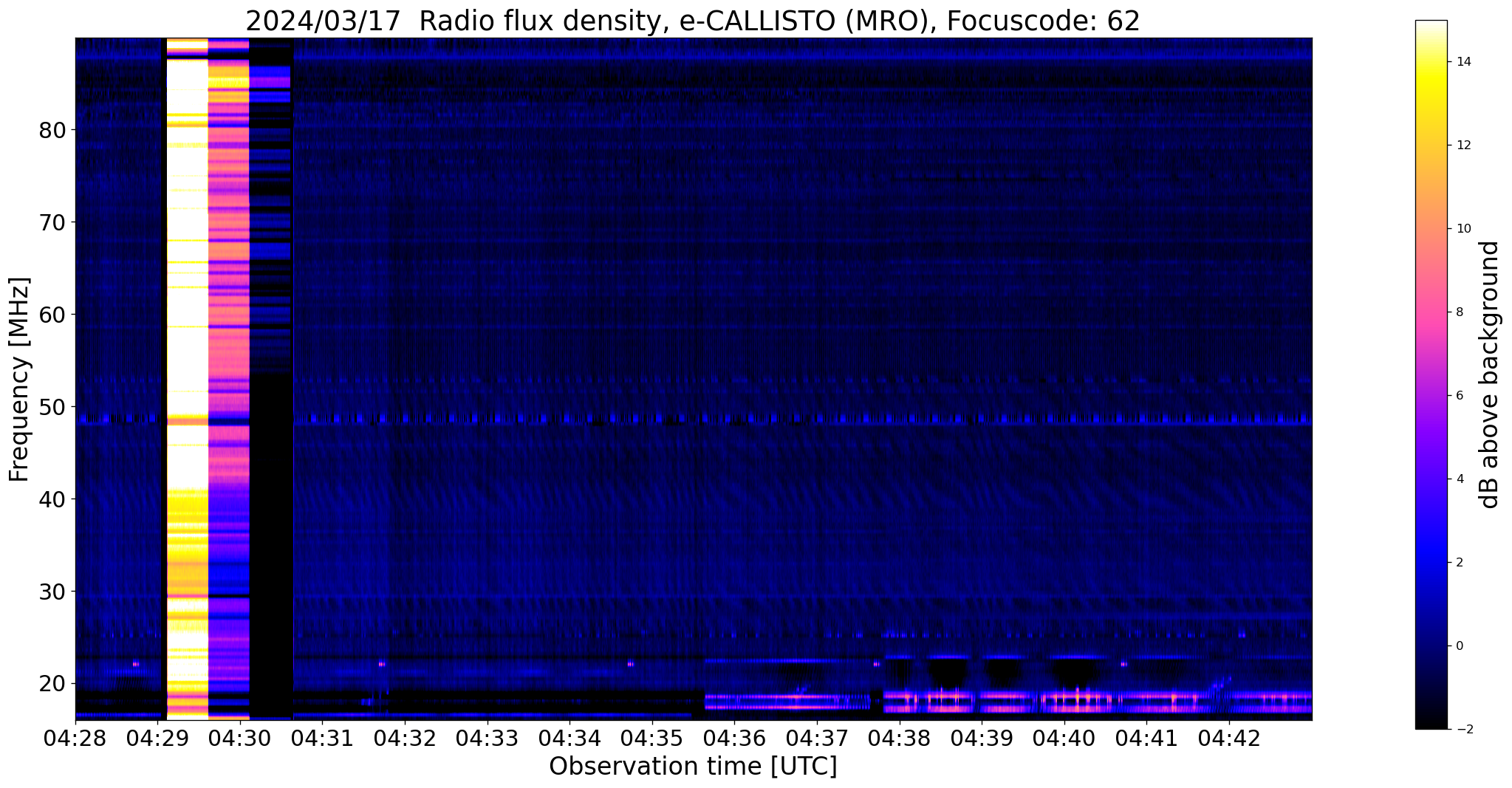Image resolution: width=1512 pixels, height=788 pixels.
Task: Click the 04:39 time tick label
Action: pyautogui.click(x=982, y=738)
